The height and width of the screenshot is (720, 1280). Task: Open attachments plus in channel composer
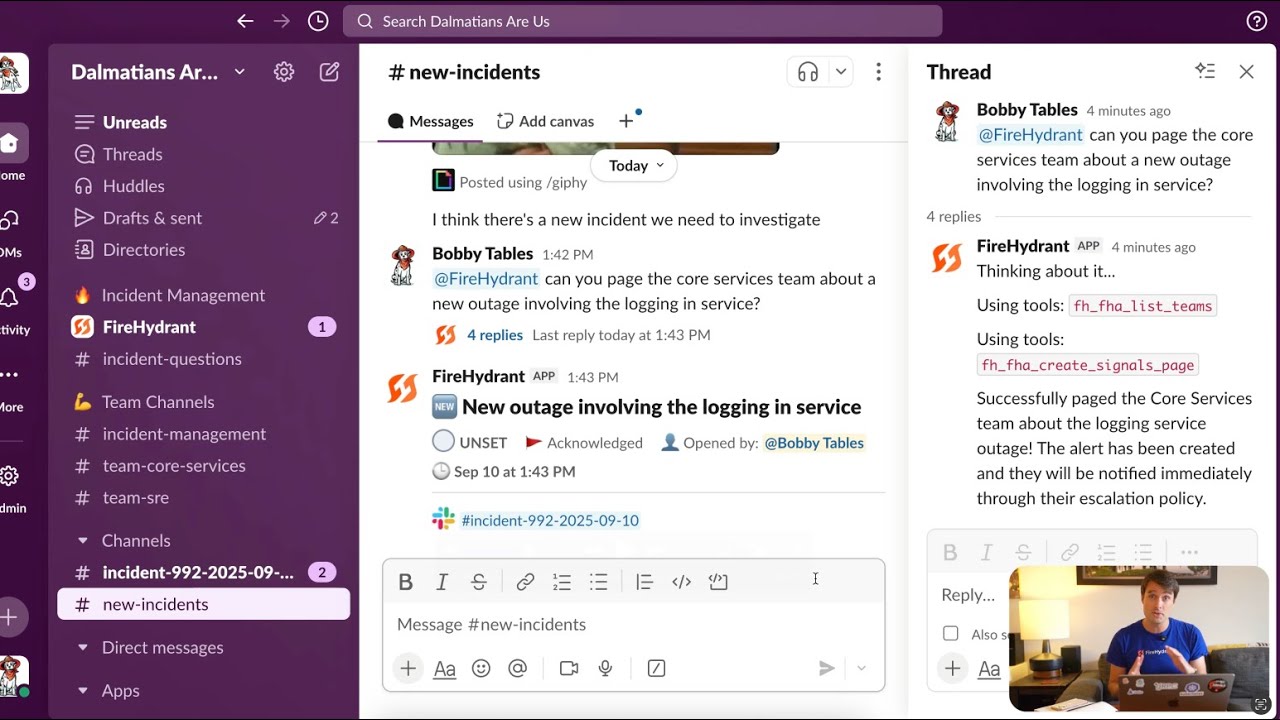click(408, 668)
